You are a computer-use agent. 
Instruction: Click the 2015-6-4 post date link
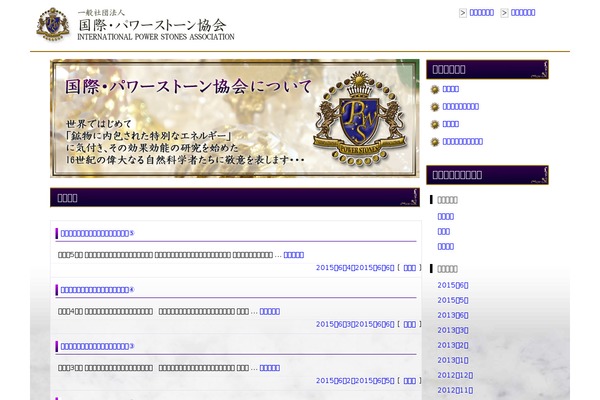(335, 268)
